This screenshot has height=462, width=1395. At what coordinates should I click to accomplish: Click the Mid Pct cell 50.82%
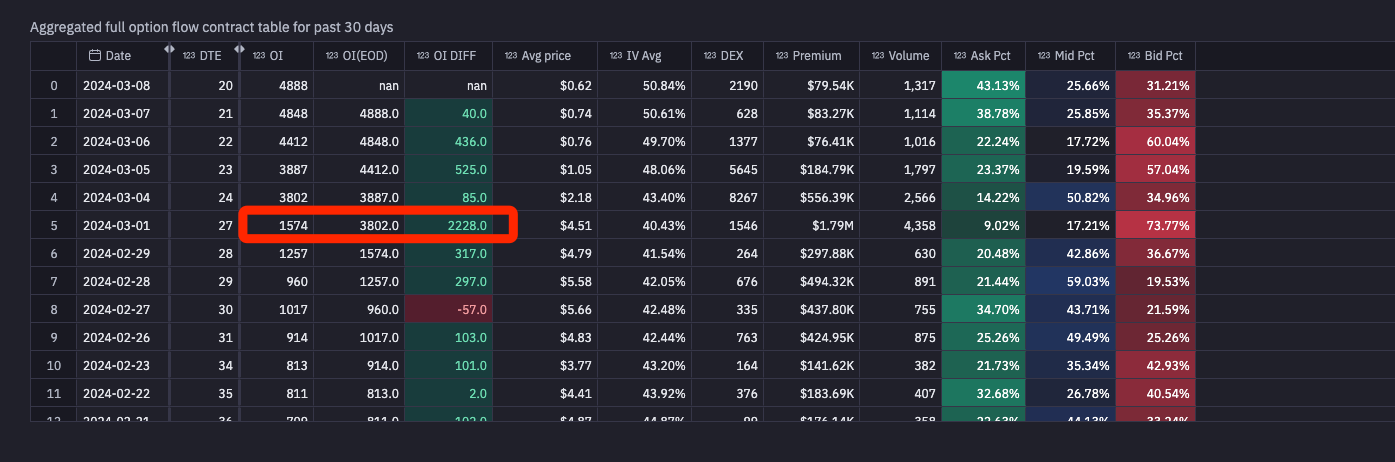click(x=1071, y=198)
